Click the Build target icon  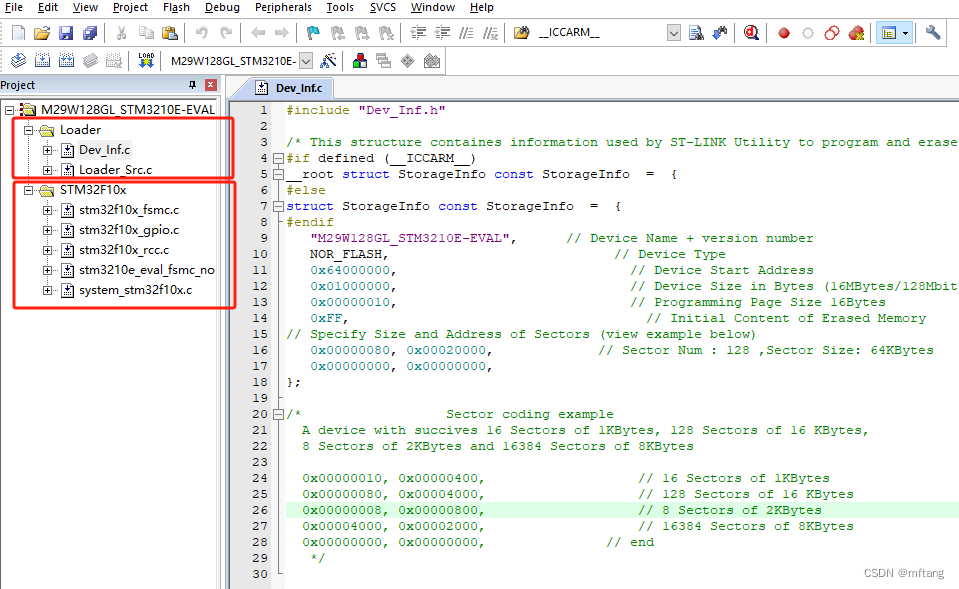(x=41, y=60)
